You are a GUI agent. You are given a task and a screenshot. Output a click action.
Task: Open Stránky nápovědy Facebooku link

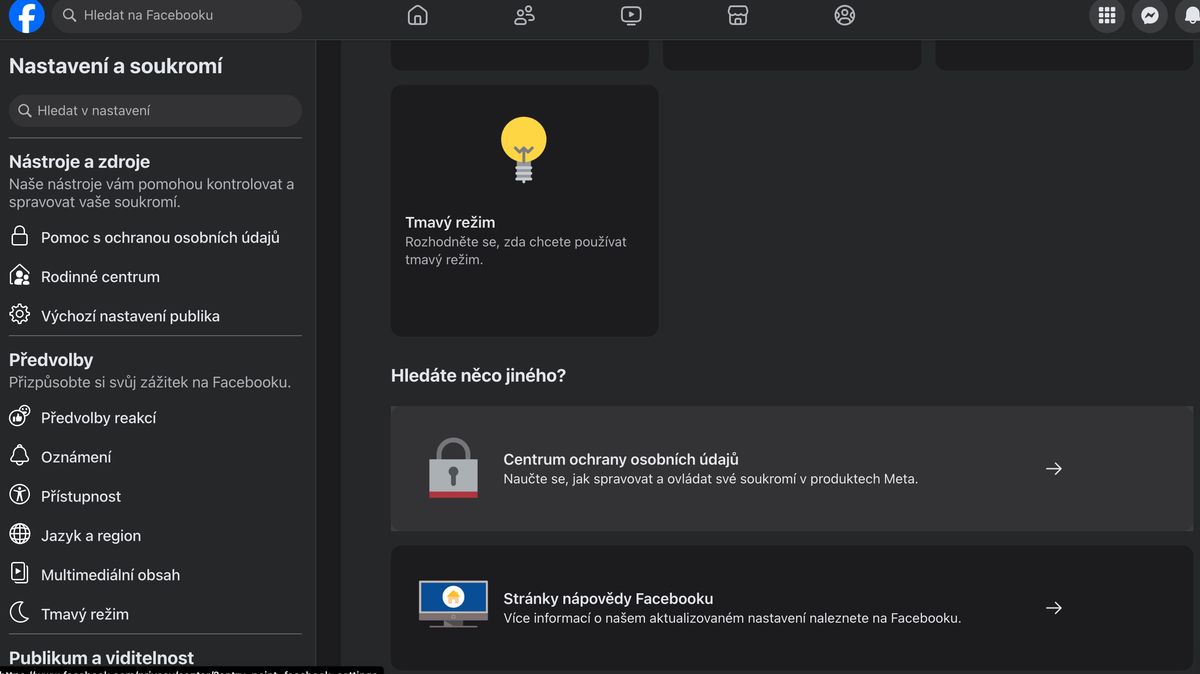(608, 599)
